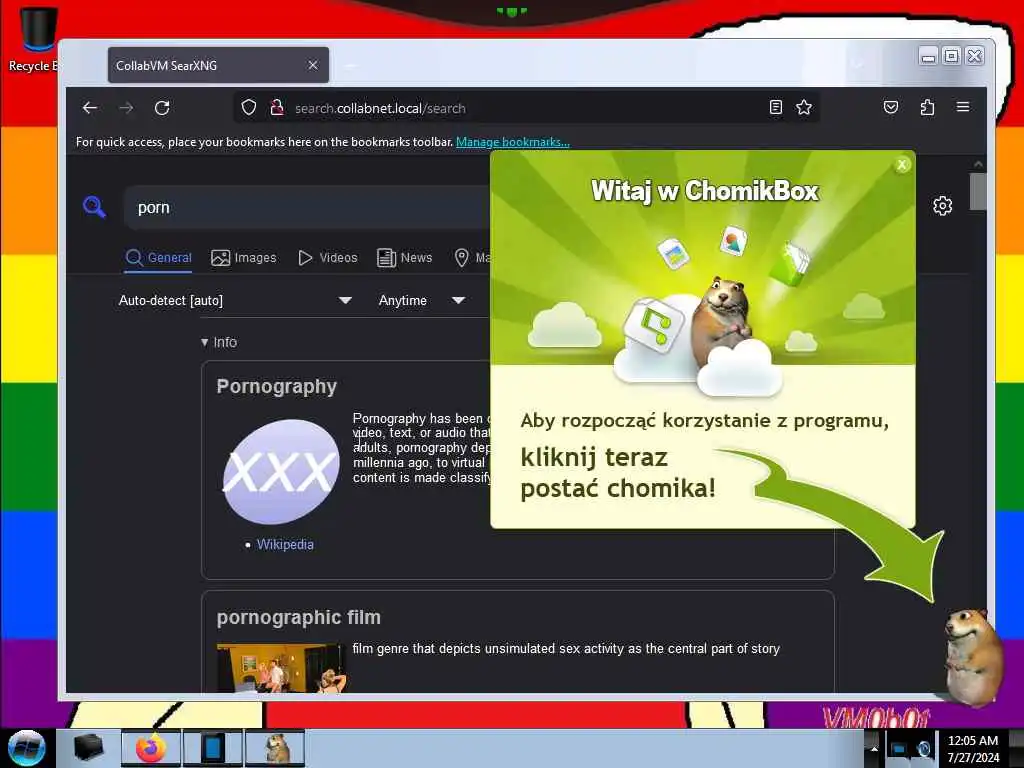Screen dimensions: 1024x768
Task: Show hidden tray icons arrow
Action: 874,748
